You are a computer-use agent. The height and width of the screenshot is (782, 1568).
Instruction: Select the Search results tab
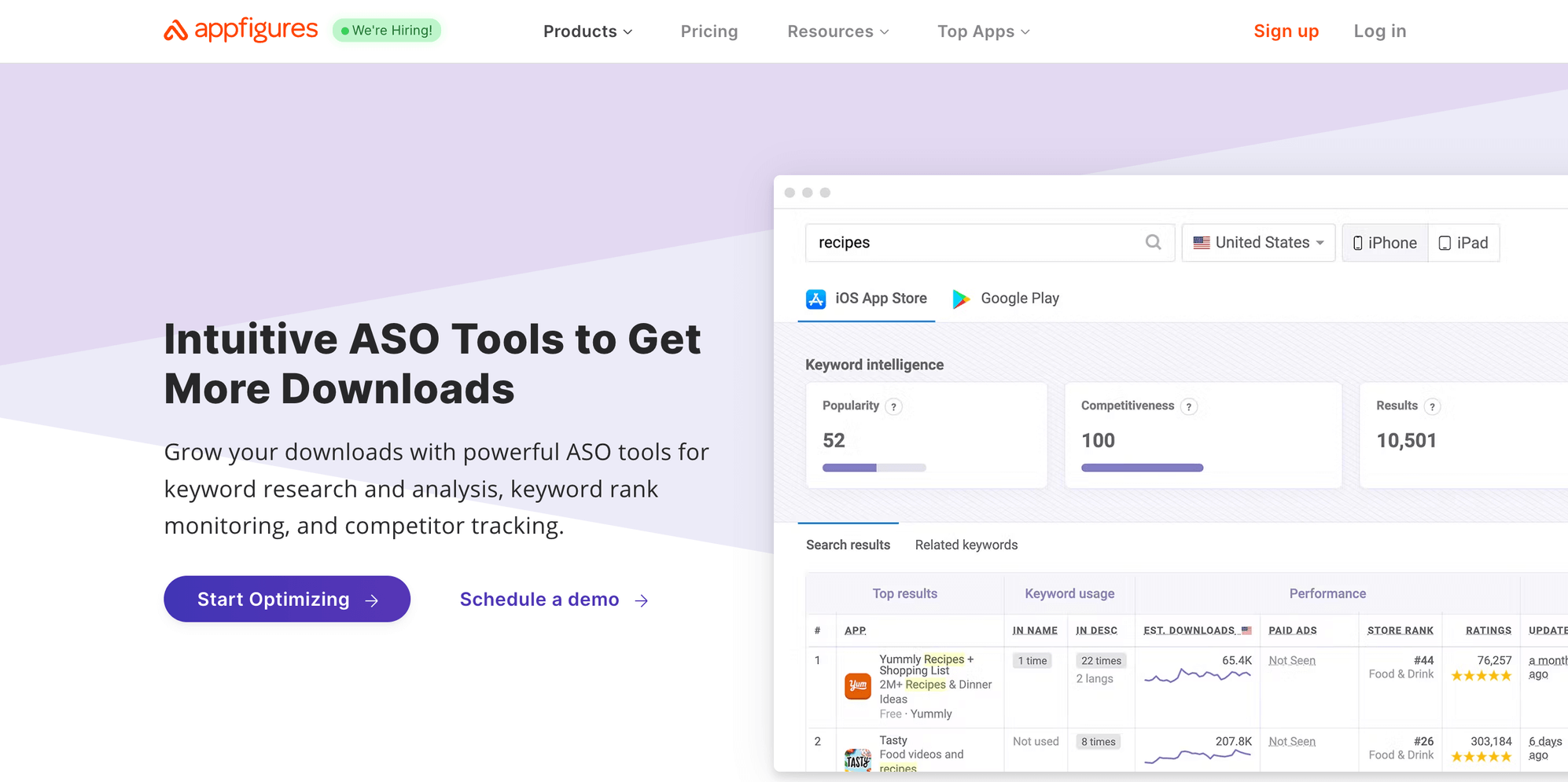(848, 545)
